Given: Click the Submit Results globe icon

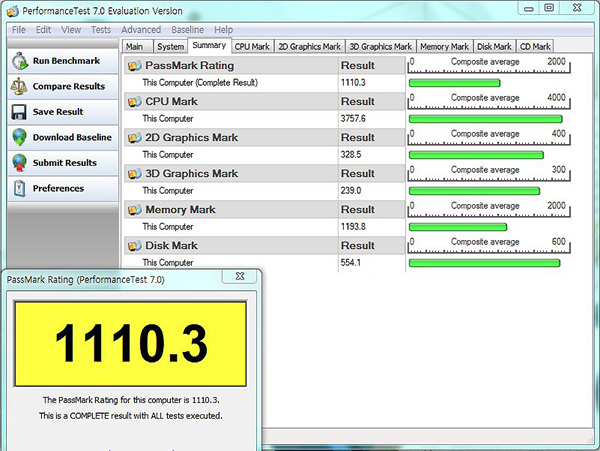Looking at the screenshot, I should click(19, 163).
